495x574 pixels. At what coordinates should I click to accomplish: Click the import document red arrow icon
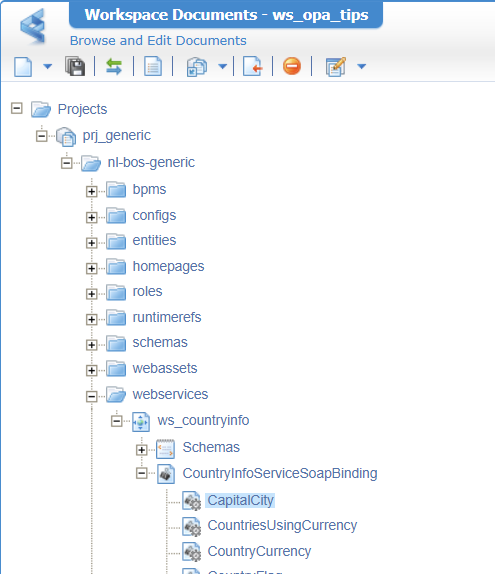[x=253, y=66]
